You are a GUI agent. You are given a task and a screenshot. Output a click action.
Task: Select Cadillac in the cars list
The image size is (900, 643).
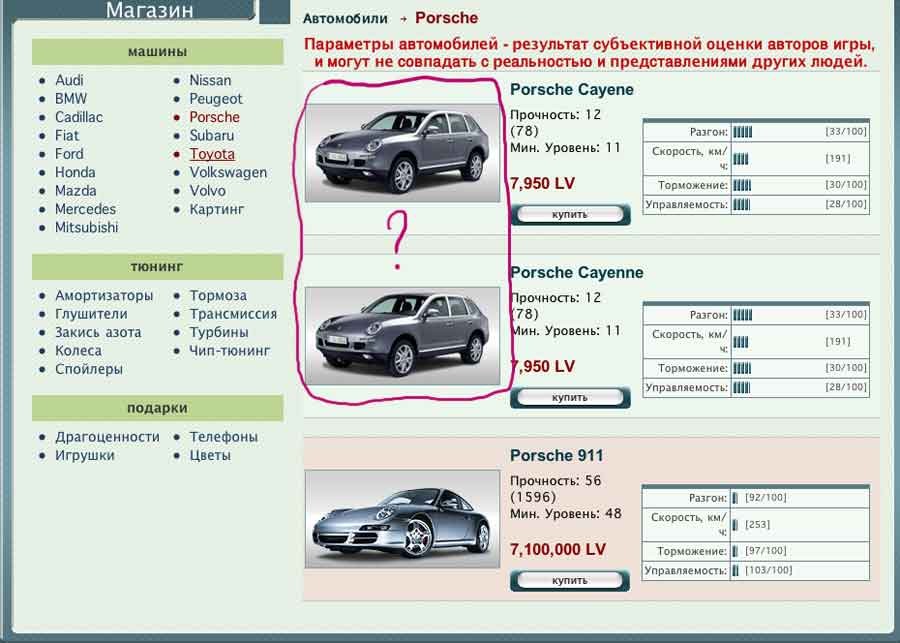point(79,117)
